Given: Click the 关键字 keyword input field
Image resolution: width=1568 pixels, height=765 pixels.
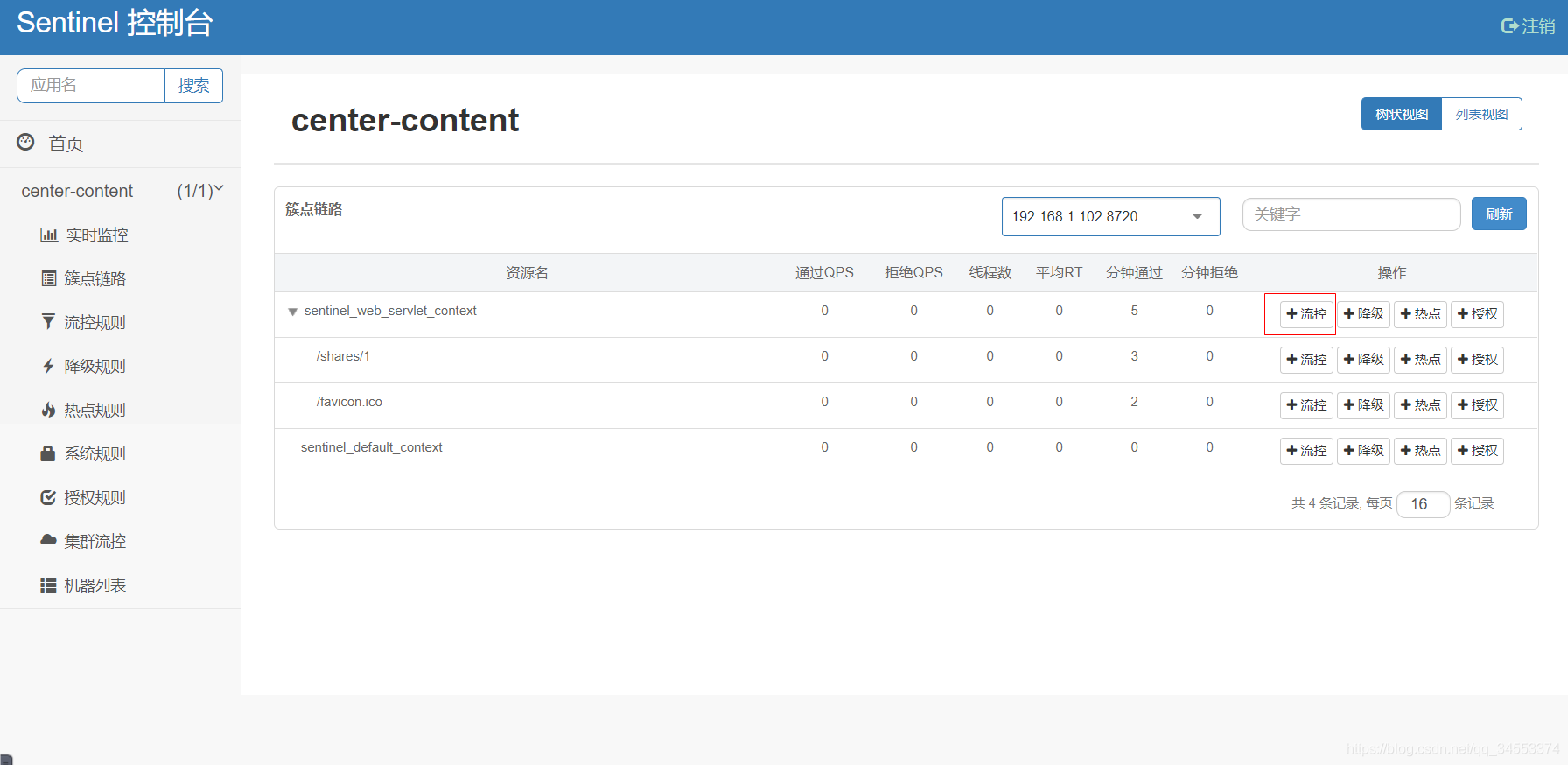Looking at the screenshot, I should tap(1351, 214).
